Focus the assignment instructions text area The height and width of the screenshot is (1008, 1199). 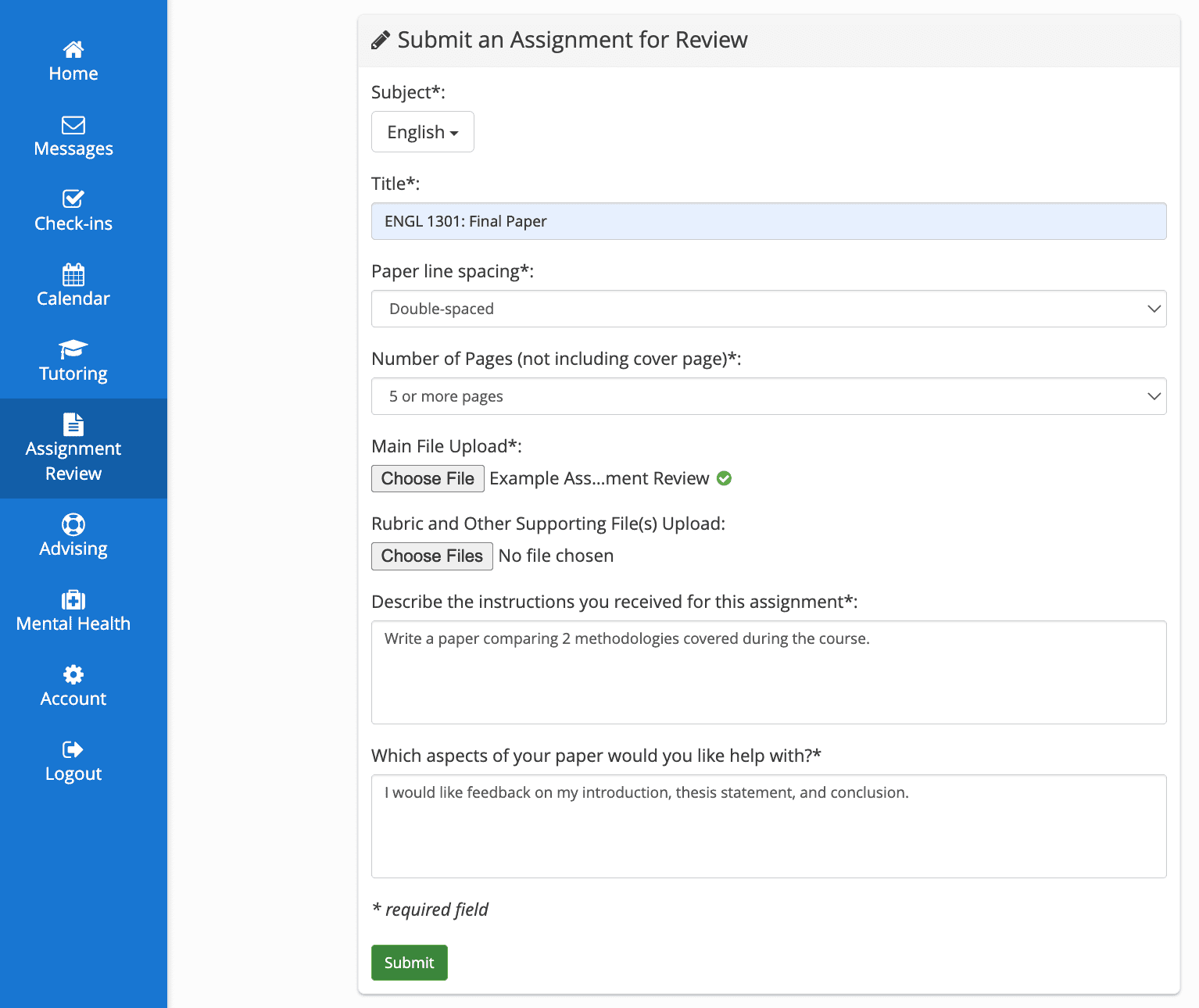768,672
